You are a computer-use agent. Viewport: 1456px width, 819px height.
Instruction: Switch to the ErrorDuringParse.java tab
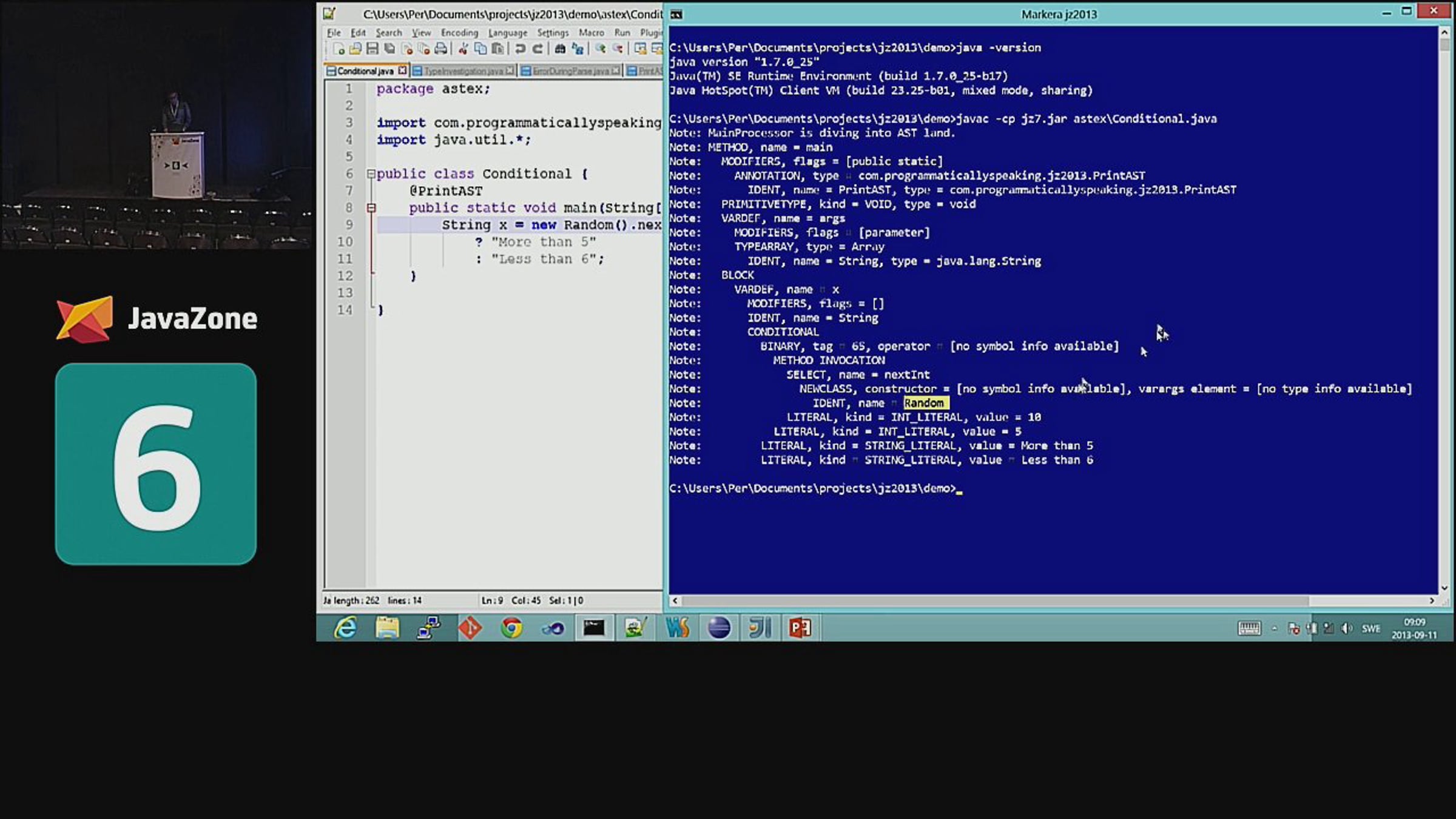tap(570, 71)
